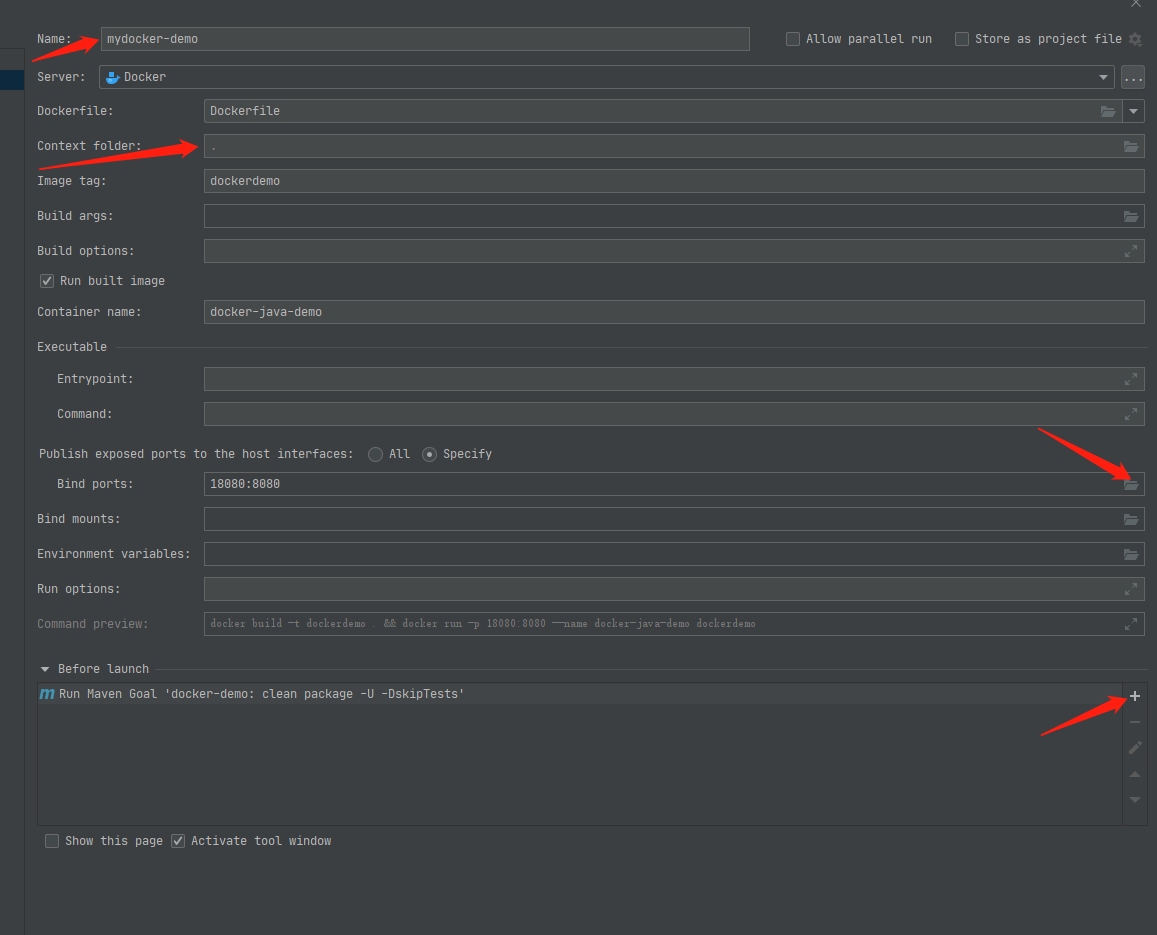Image resolution: width=1157 pixels, height=935 pixels.
Task: Open Docker server settings with the ellipsis button
Action: [1133, 77]
